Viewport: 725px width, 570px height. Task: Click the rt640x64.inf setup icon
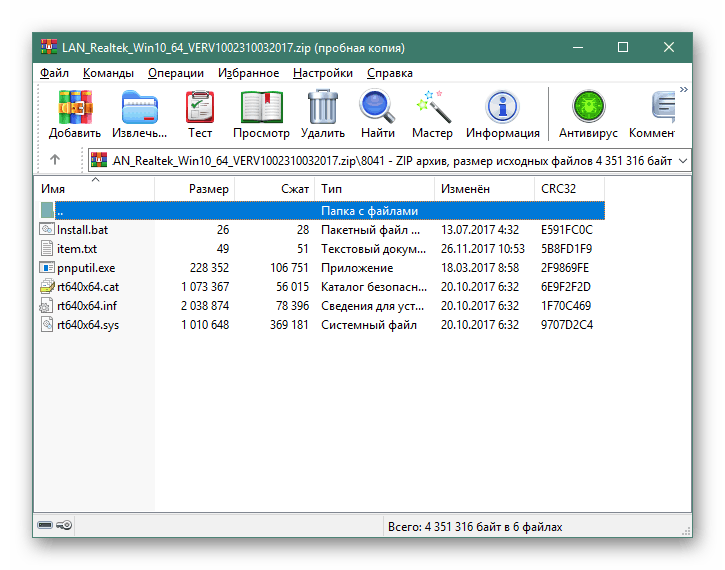click(47, 306)
